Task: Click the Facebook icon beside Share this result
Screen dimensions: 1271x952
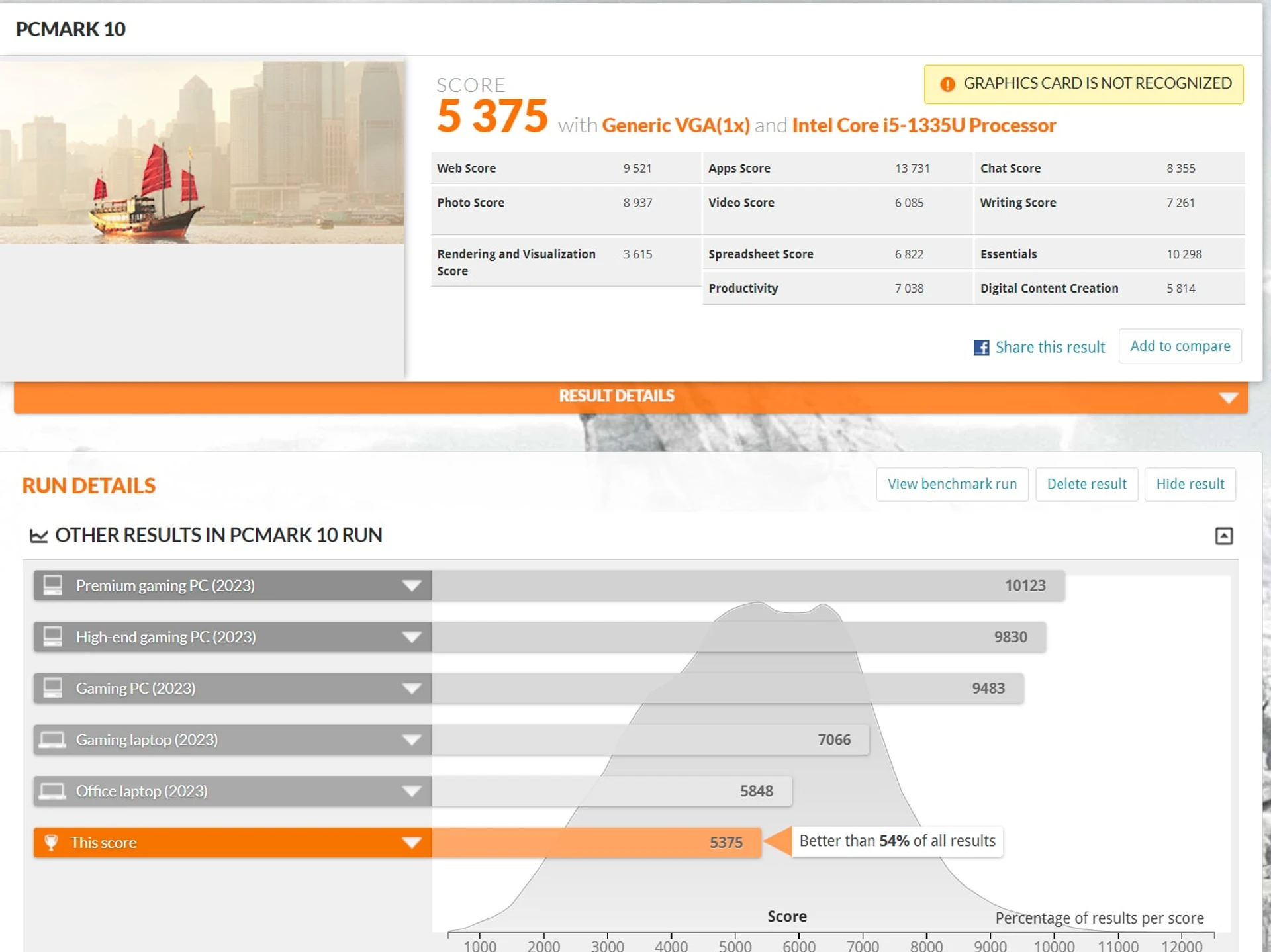Action: click(x=981, y=347)
